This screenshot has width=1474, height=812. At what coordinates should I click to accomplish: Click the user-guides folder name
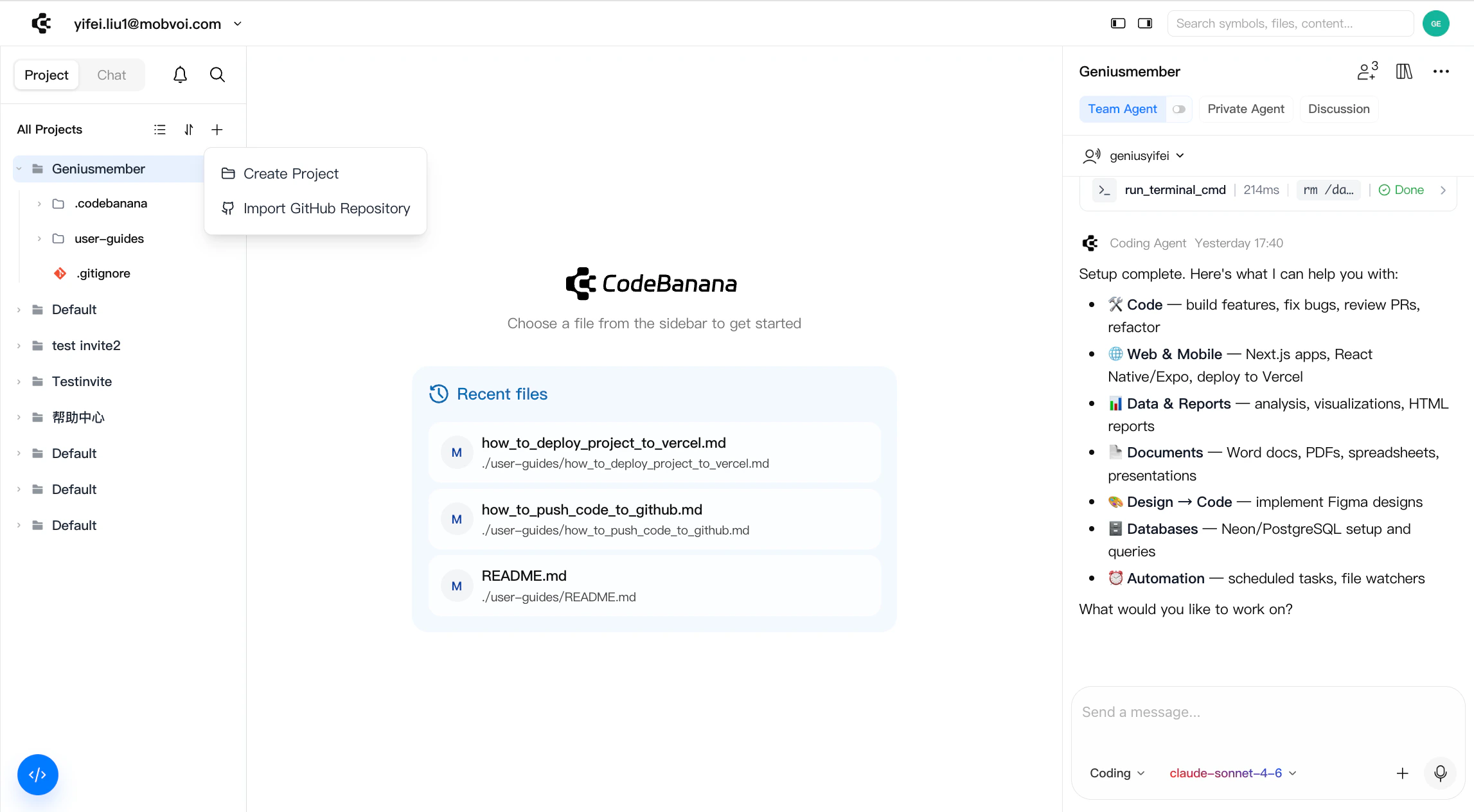pos(109,239)
